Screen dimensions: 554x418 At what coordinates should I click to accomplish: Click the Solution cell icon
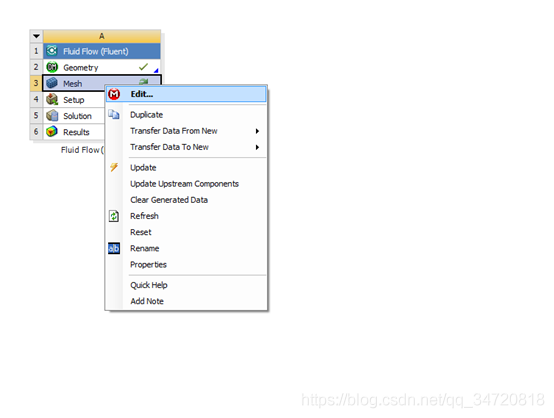tap(52, 116)
